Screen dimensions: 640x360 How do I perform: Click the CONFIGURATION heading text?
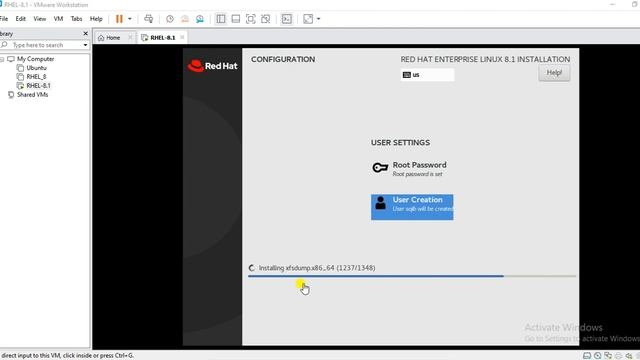(x=283, y=59)
